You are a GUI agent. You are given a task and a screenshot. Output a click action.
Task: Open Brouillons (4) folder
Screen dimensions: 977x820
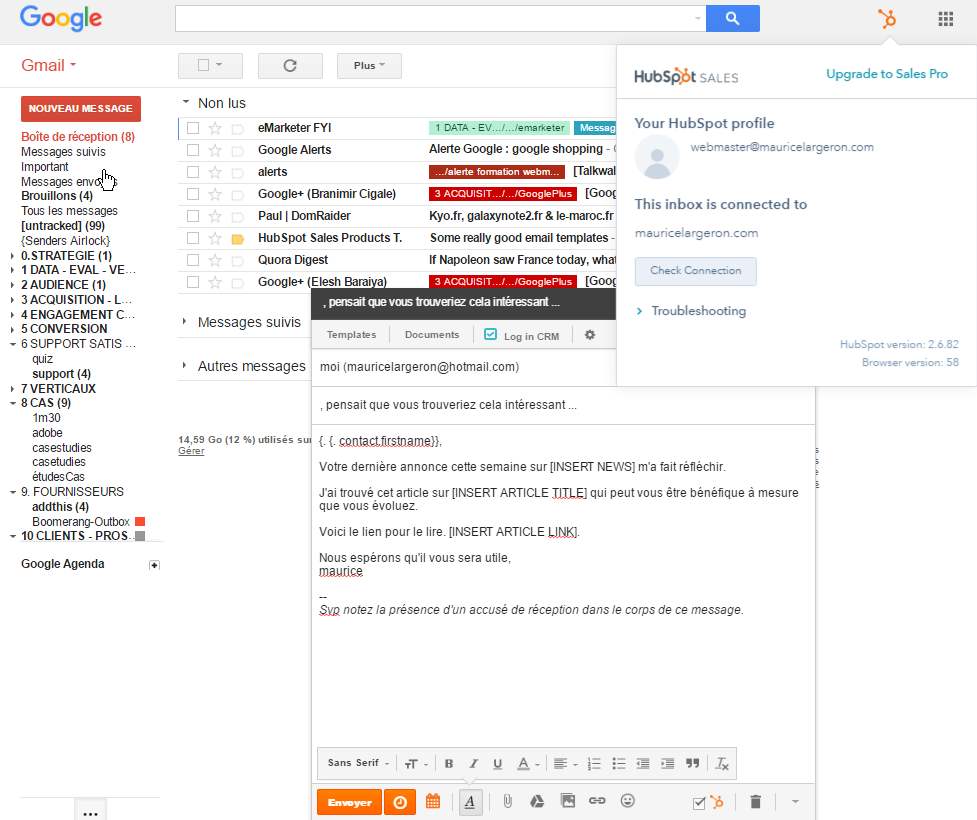point(57,196)
